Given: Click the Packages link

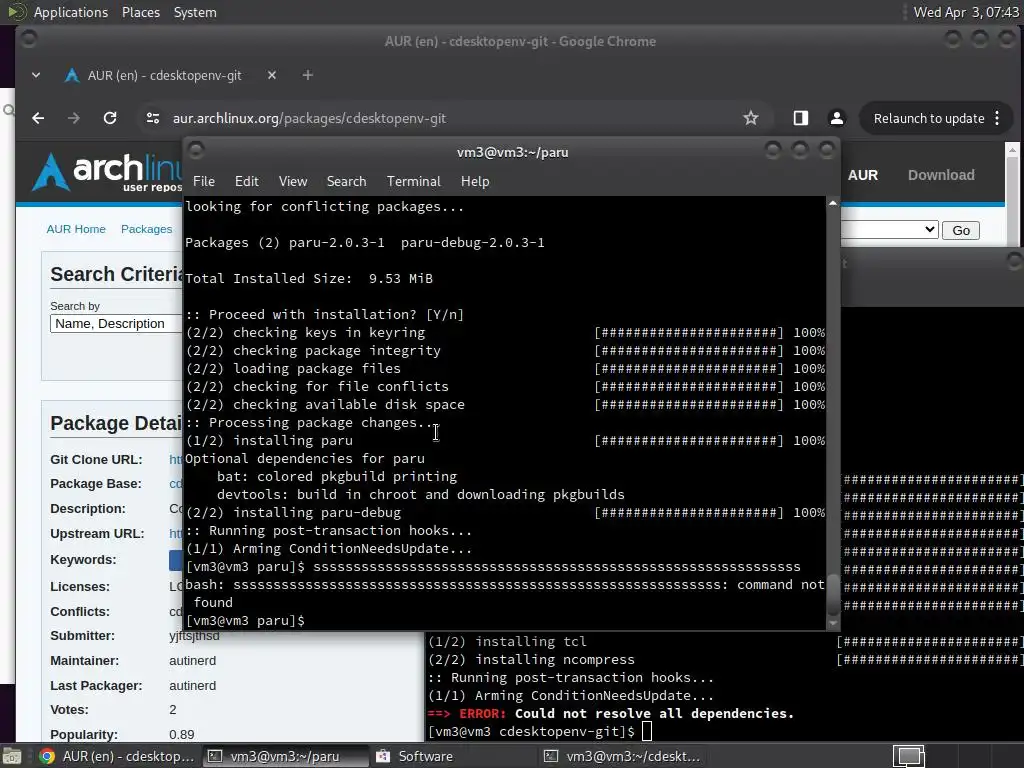Looking at the screenshot, I should (146, 229).
